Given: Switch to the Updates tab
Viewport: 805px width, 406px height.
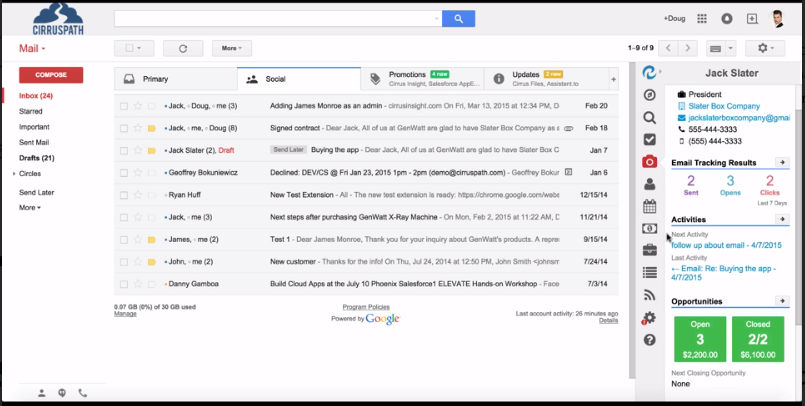Looking at the screenshot, I should click(546, 79).
